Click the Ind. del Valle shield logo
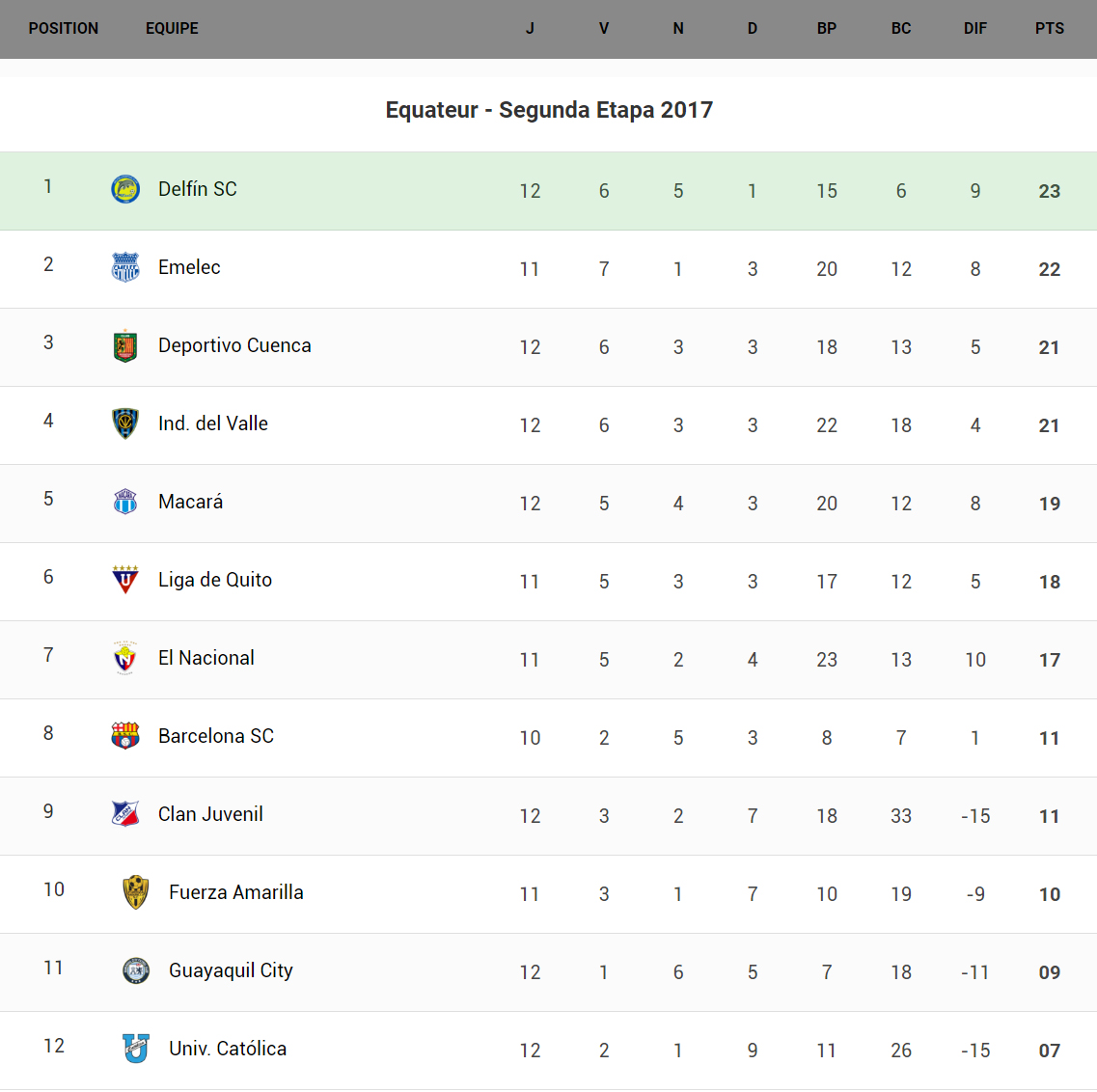This screenshot has height=1092, width=1097. coord(125,423)
